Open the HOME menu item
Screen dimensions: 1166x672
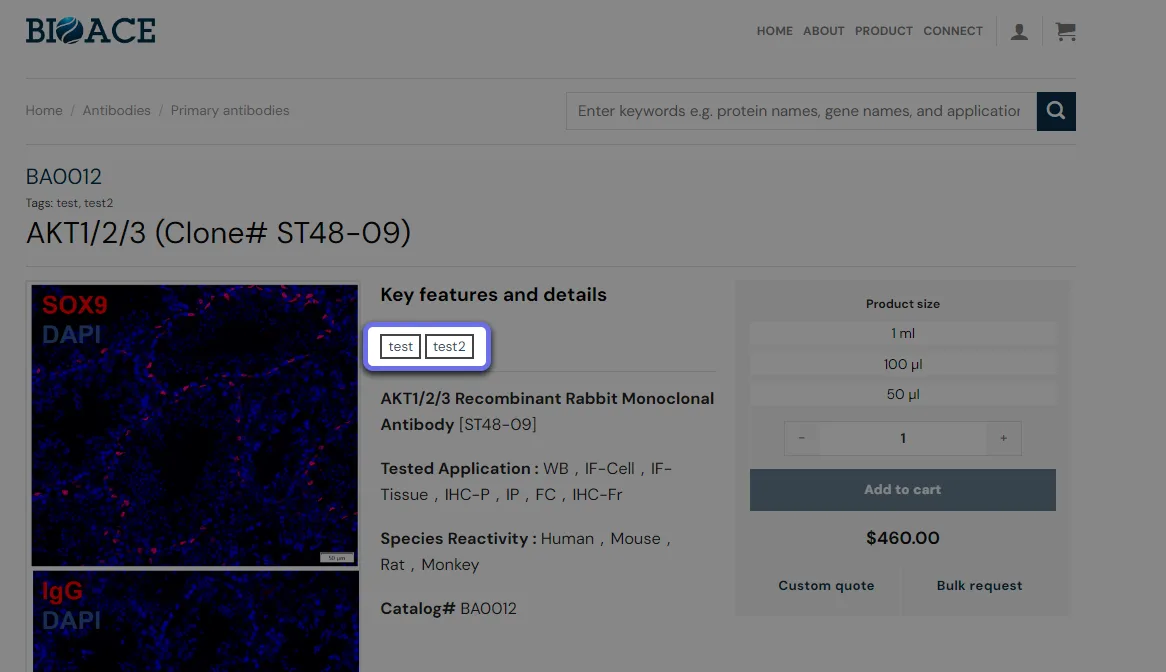774,31
